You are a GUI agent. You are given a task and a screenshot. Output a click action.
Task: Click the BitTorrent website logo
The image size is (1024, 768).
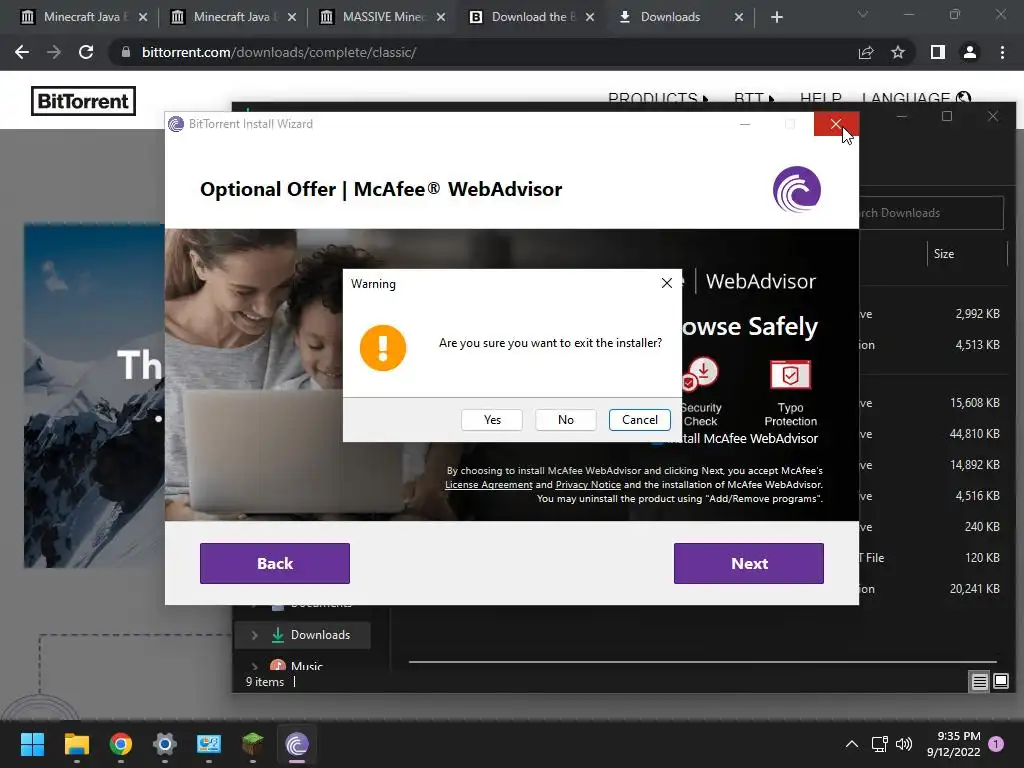[x=84, y=101]
